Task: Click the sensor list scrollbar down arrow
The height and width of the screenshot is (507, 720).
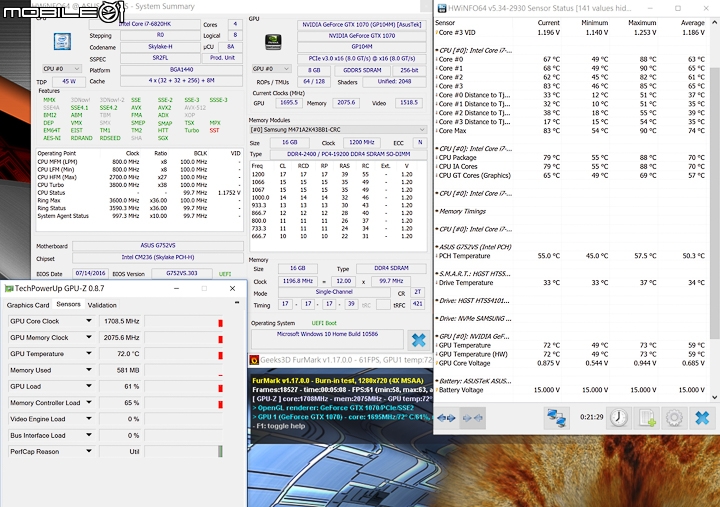Action: click(x=715, y=397)
